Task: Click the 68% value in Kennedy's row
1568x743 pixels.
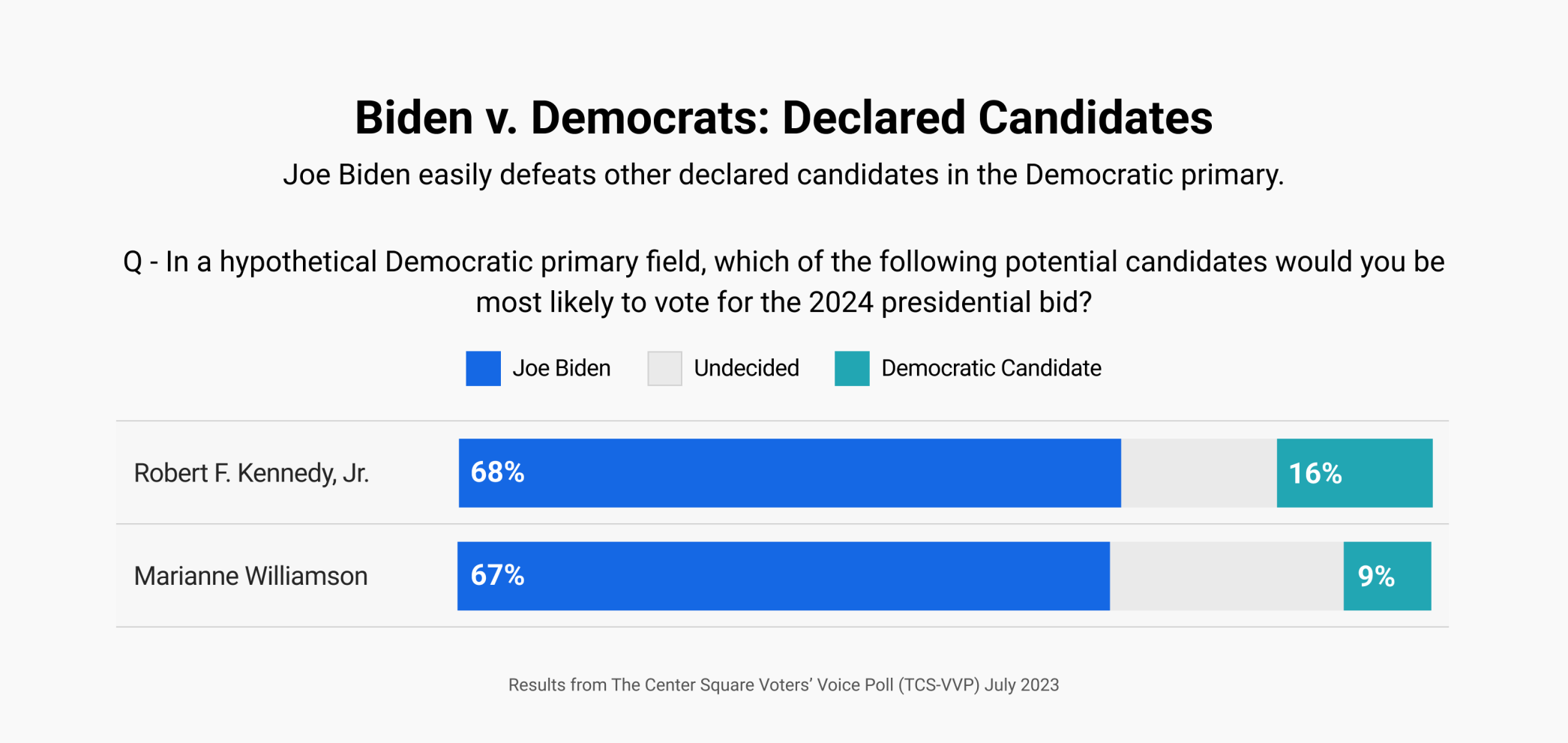Action: click(x=497, y=472)
